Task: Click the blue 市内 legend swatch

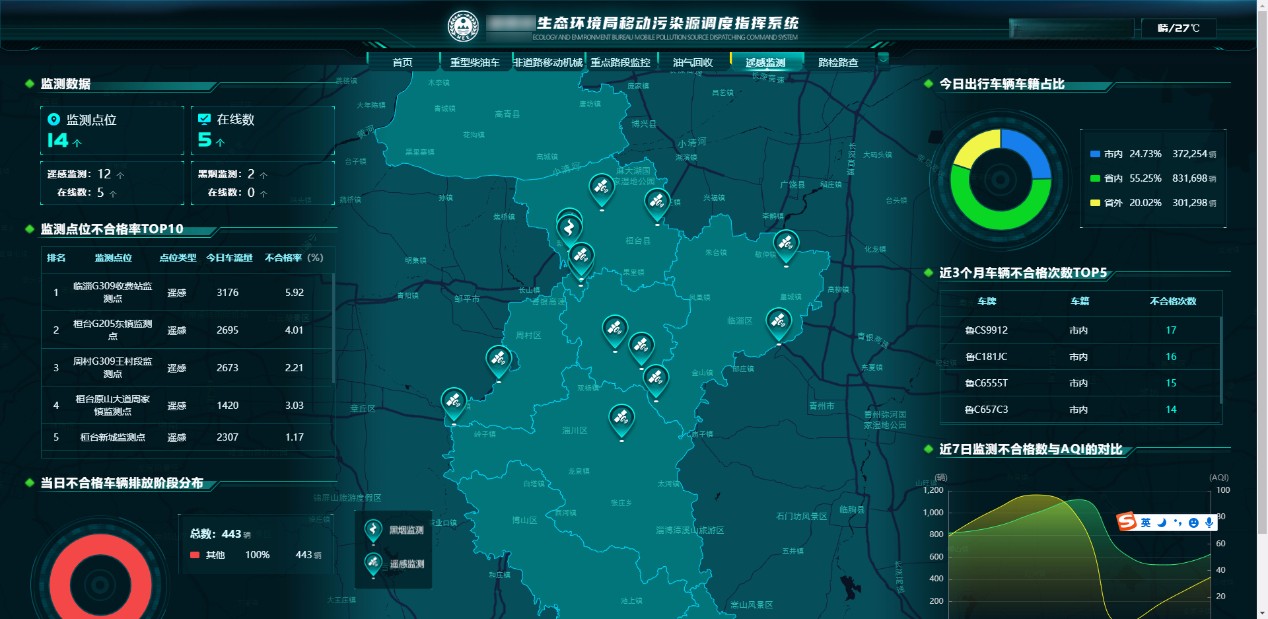Action: (1095, 154)
